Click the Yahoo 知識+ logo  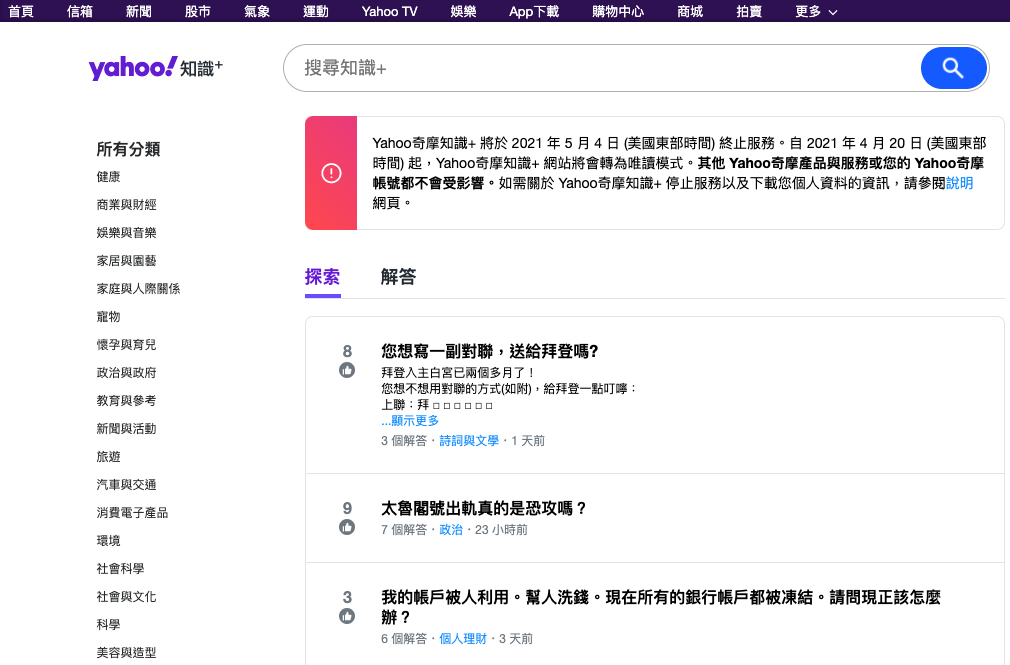(x=155, y=68)
